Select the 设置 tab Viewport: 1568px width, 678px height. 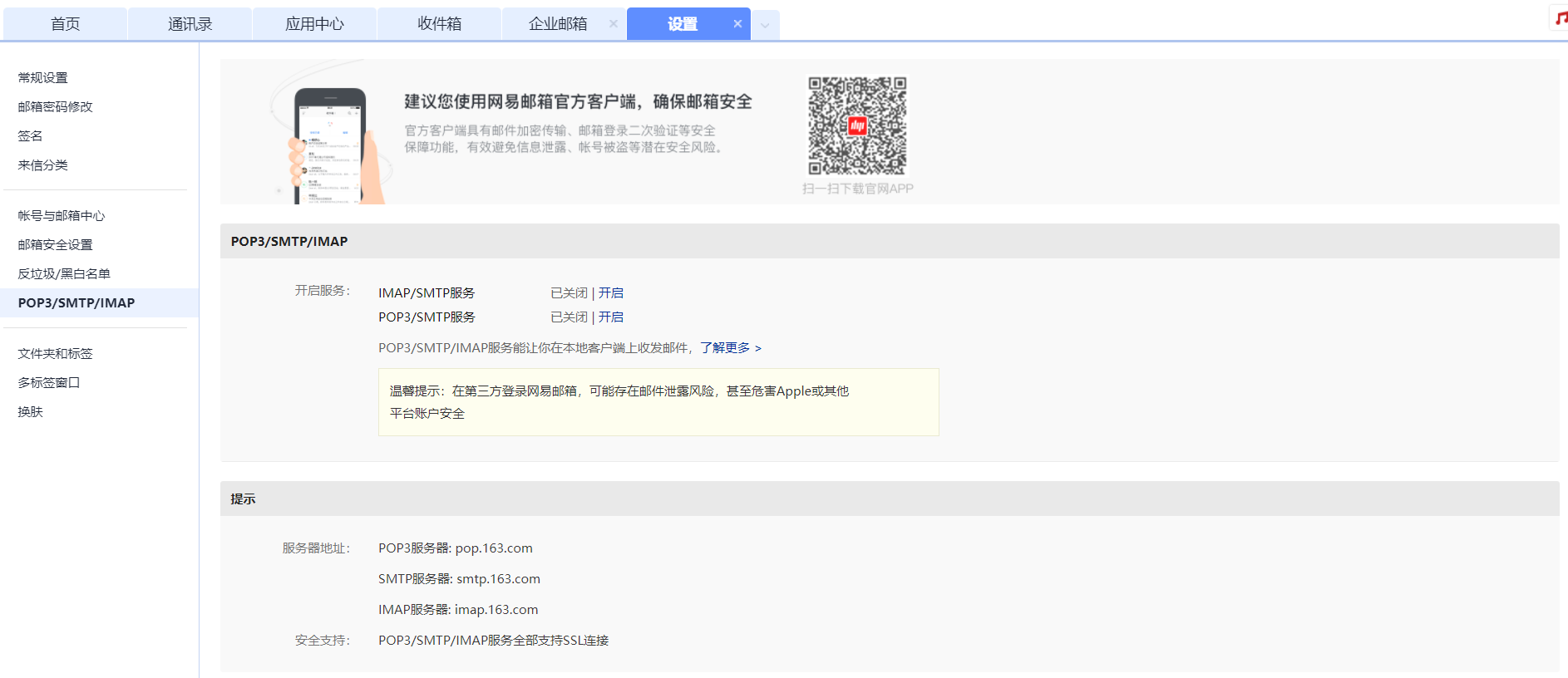683,24
